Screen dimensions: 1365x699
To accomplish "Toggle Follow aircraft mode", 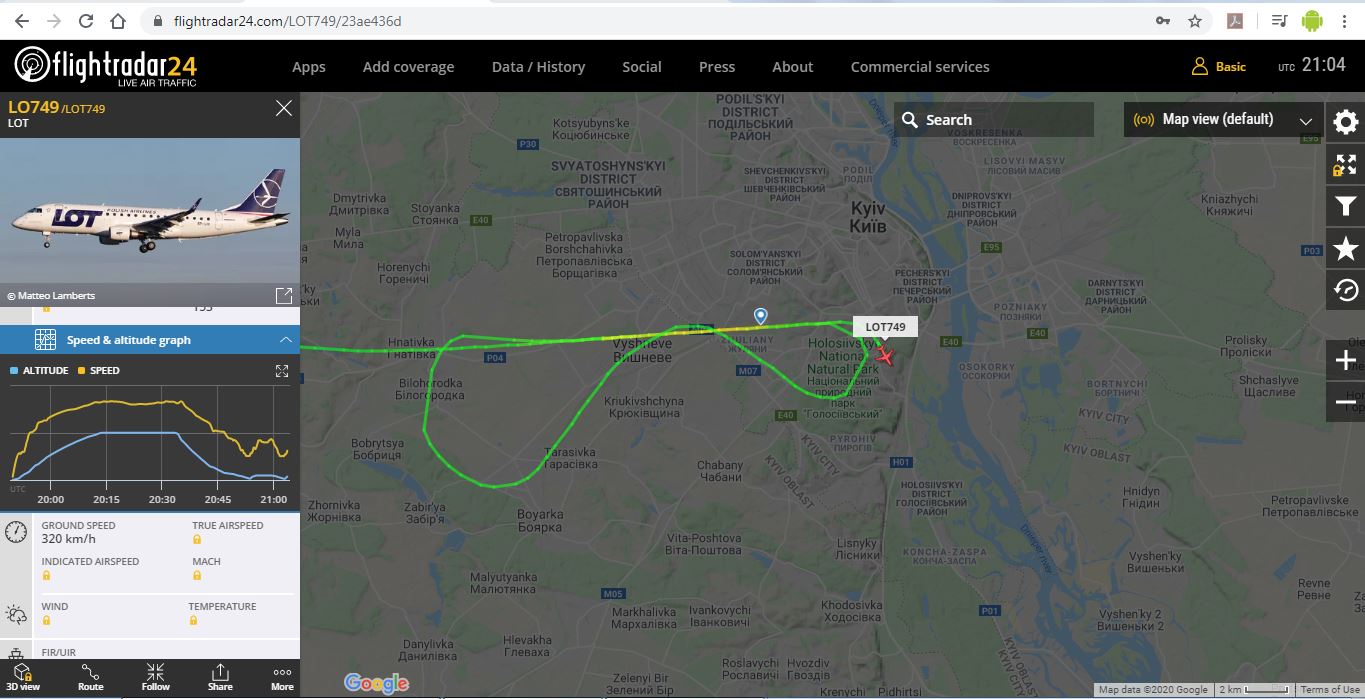I will [x=155, y=677].
